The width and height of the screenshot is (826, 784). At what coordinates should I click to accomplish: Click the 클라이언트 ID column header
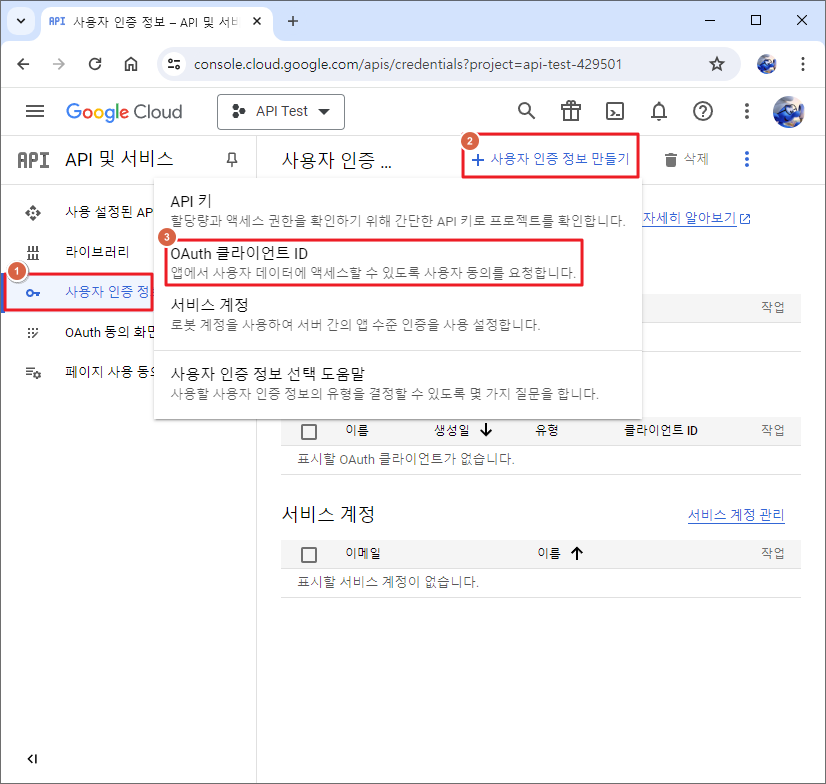[x=661, y=430]
